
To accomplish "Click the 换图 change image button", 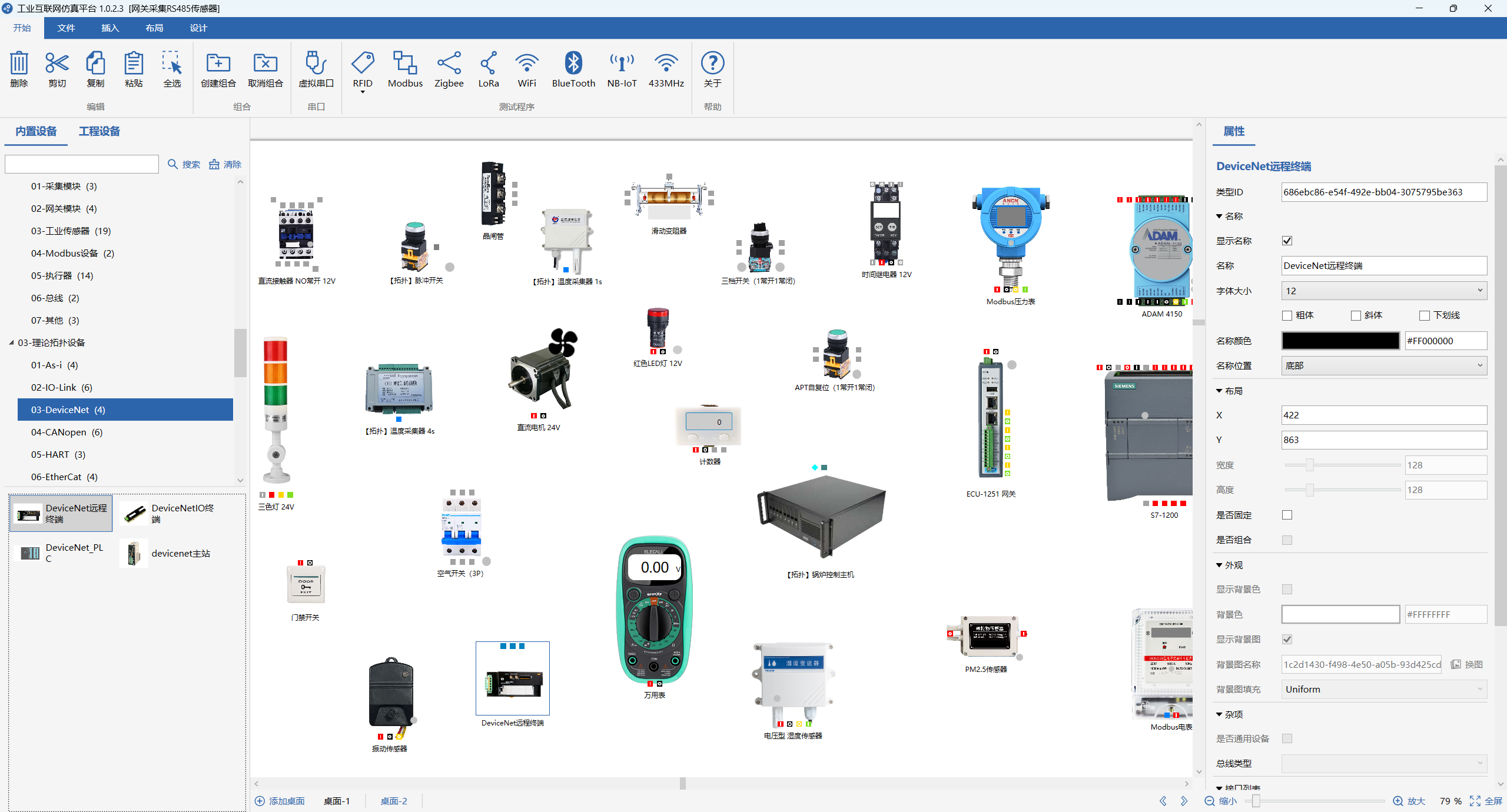I will (x=1466, y=664).
